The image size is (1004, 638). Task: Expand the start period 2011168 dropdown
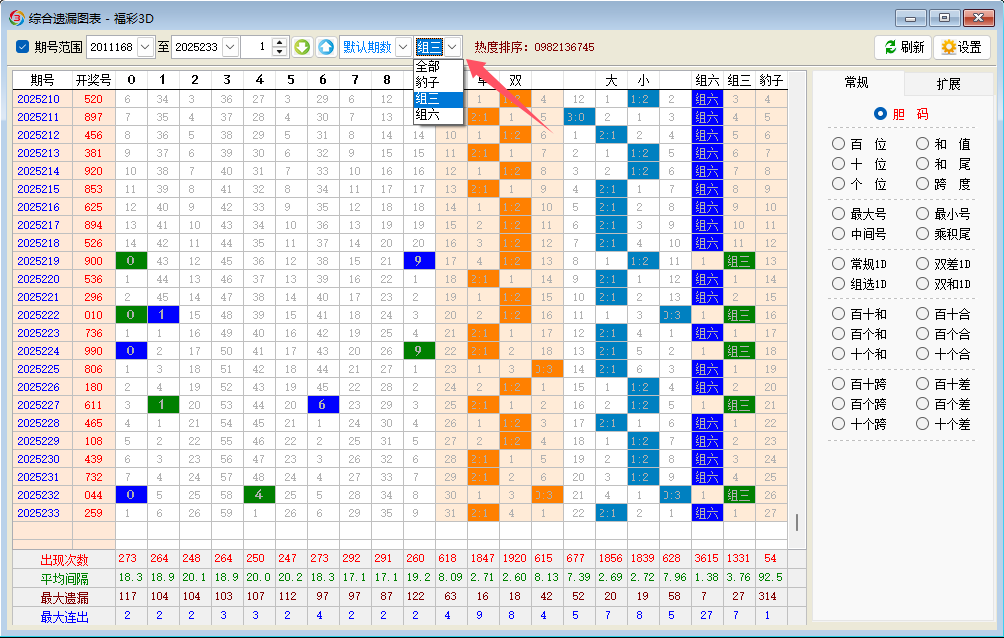[146, 47]
